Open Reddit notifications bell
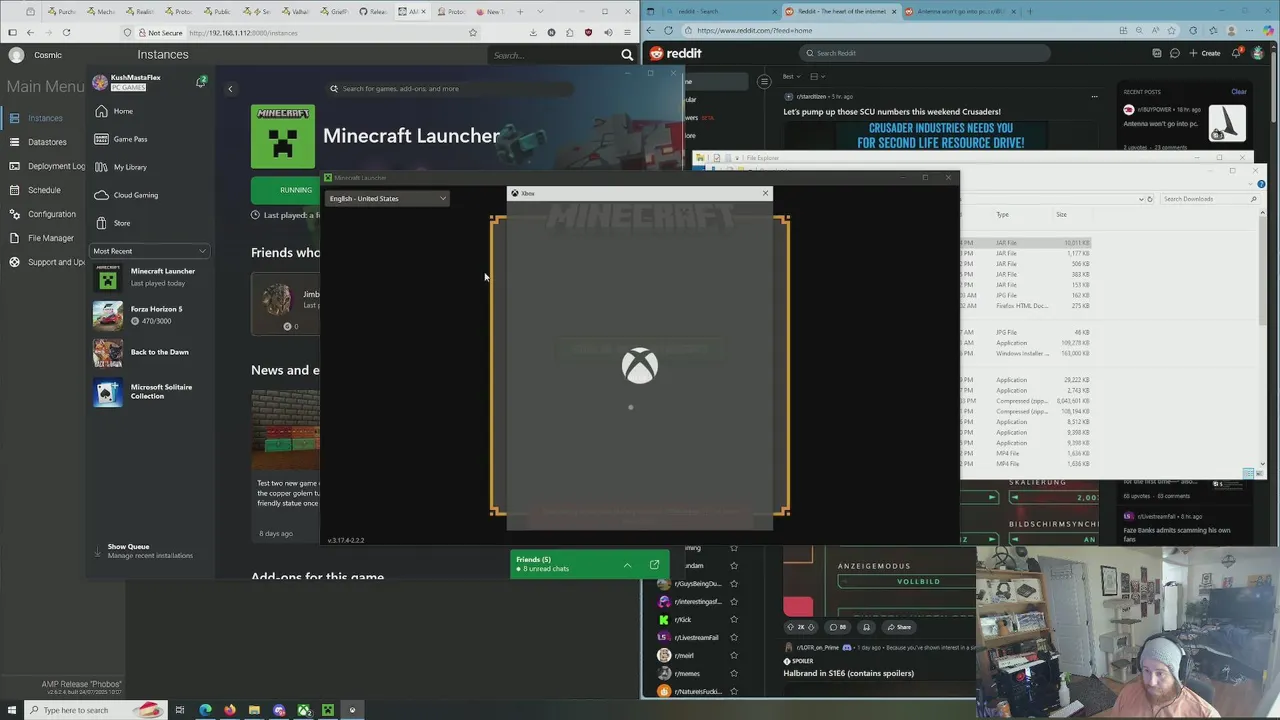This screenshot has width=1280, height=720. [1238, 53]
